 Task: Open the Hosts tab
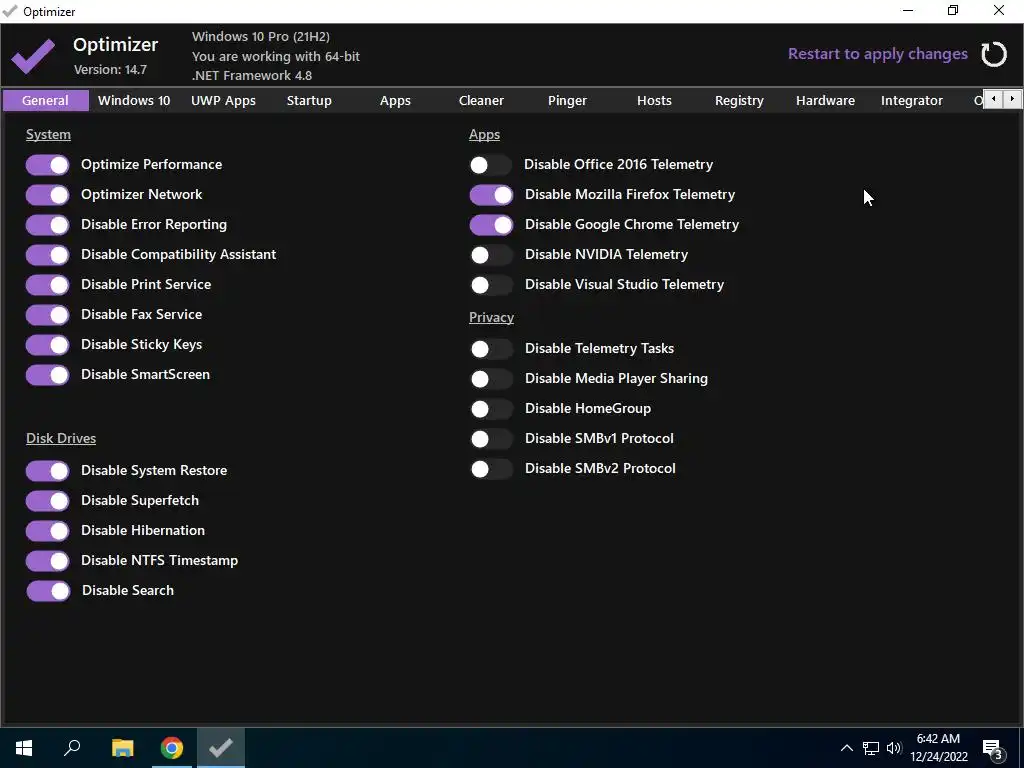point(654,101)
